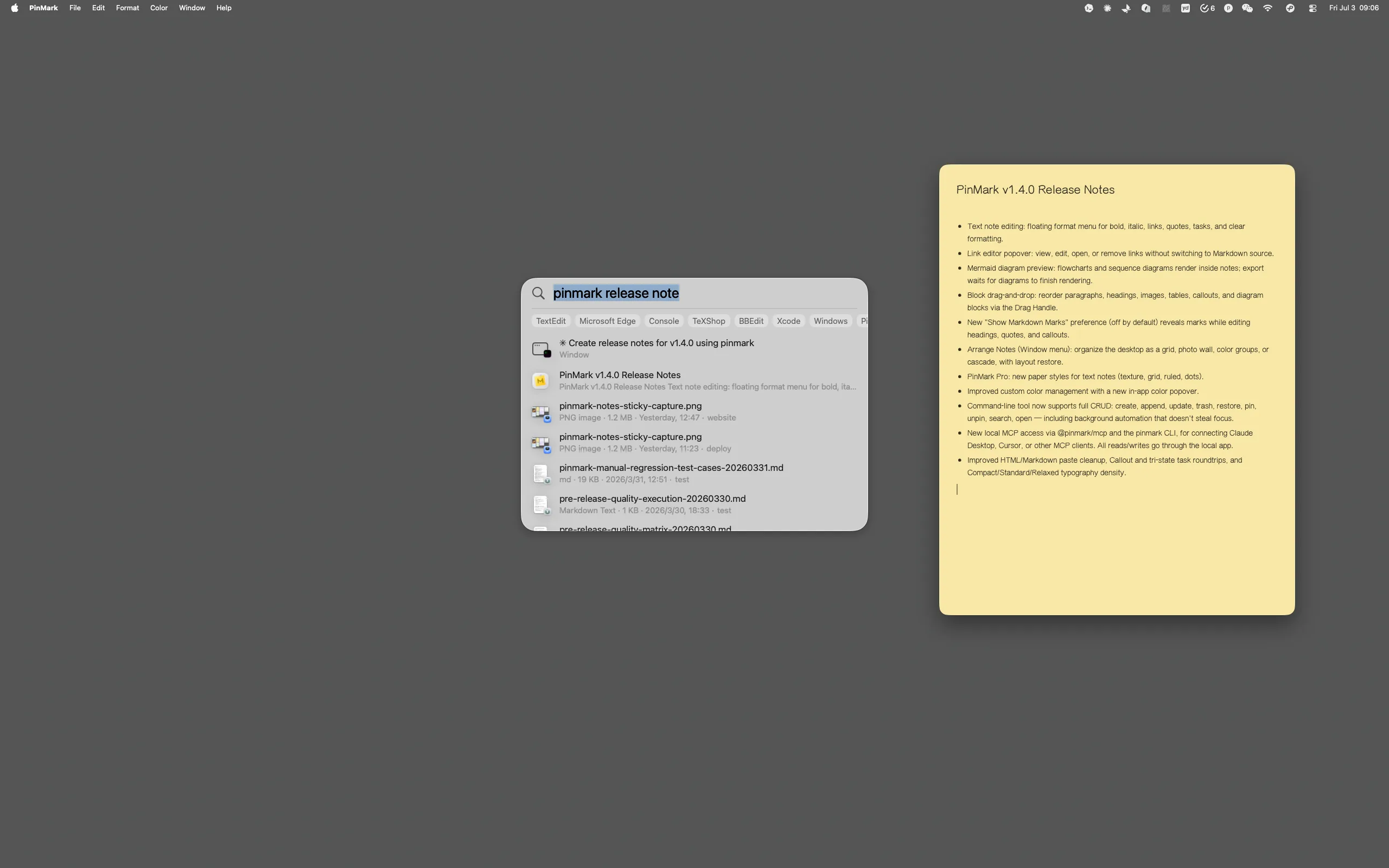
Task: Click the magnifier icon in the search panel
Action: tap(538, 293)
